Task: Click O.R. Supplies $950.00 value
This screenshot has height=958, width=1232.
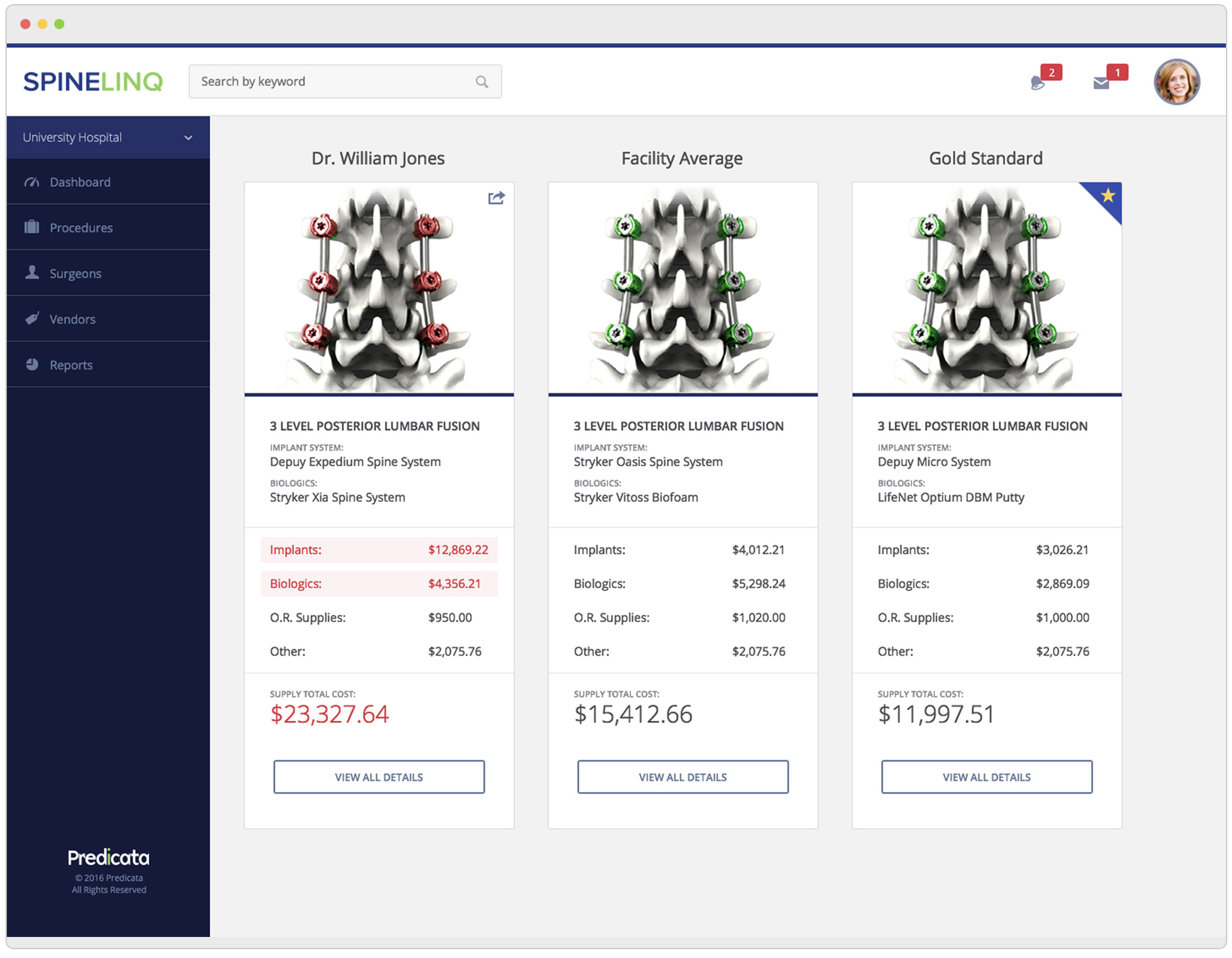Action: 450,617
